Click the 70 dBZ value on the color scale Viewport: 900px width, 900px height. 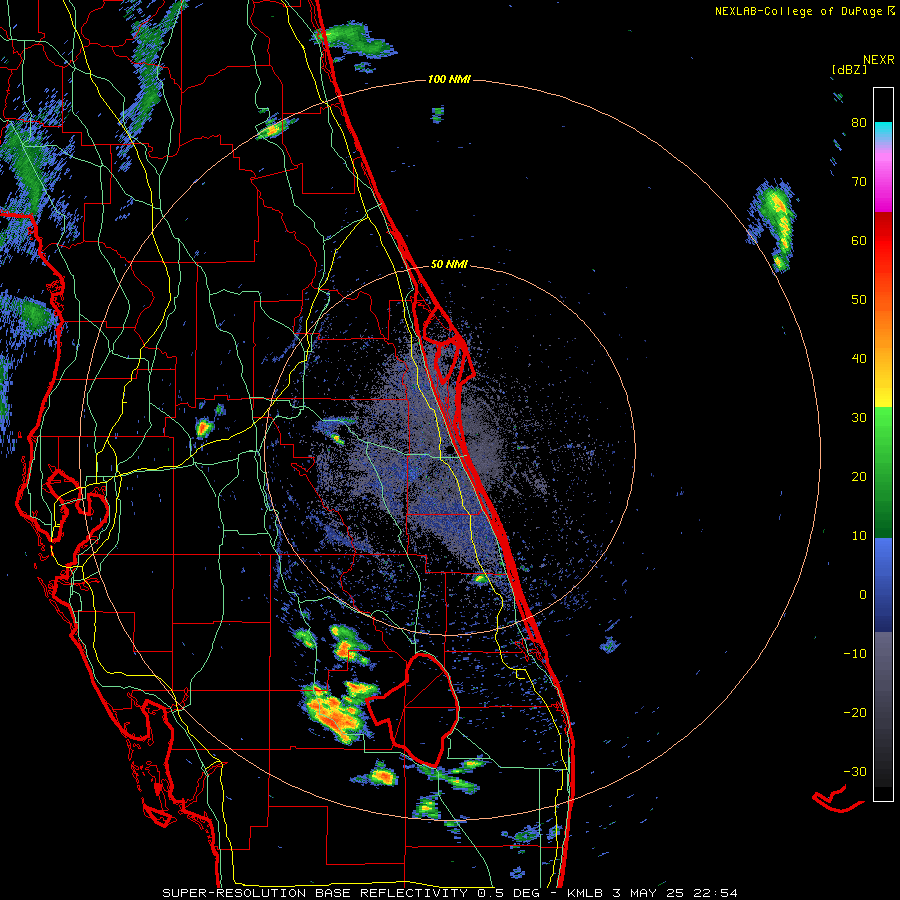click(x=859, y=182)
